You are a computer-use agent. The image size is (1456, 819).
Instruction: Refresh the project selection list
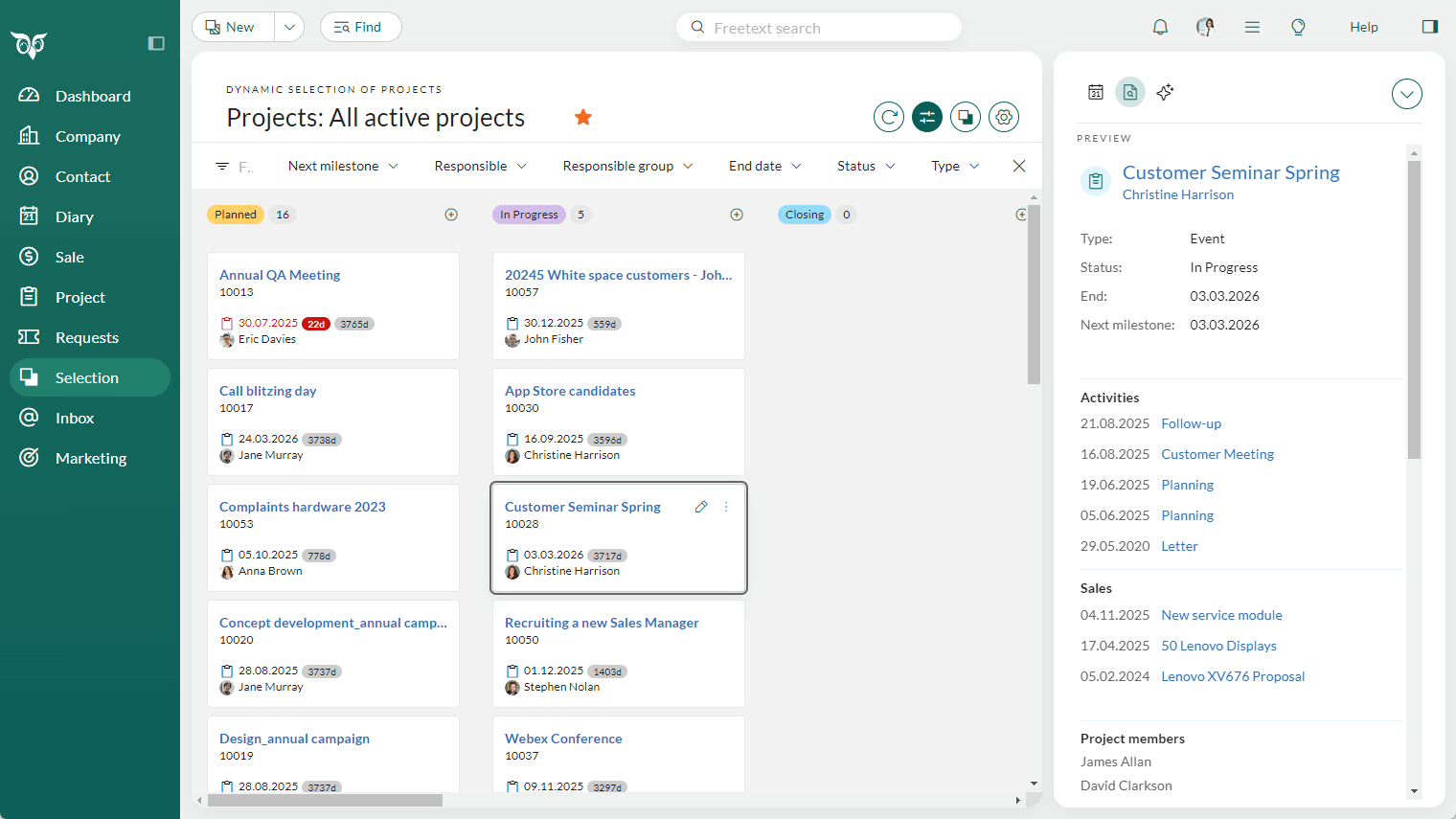[x=888, y=116]
